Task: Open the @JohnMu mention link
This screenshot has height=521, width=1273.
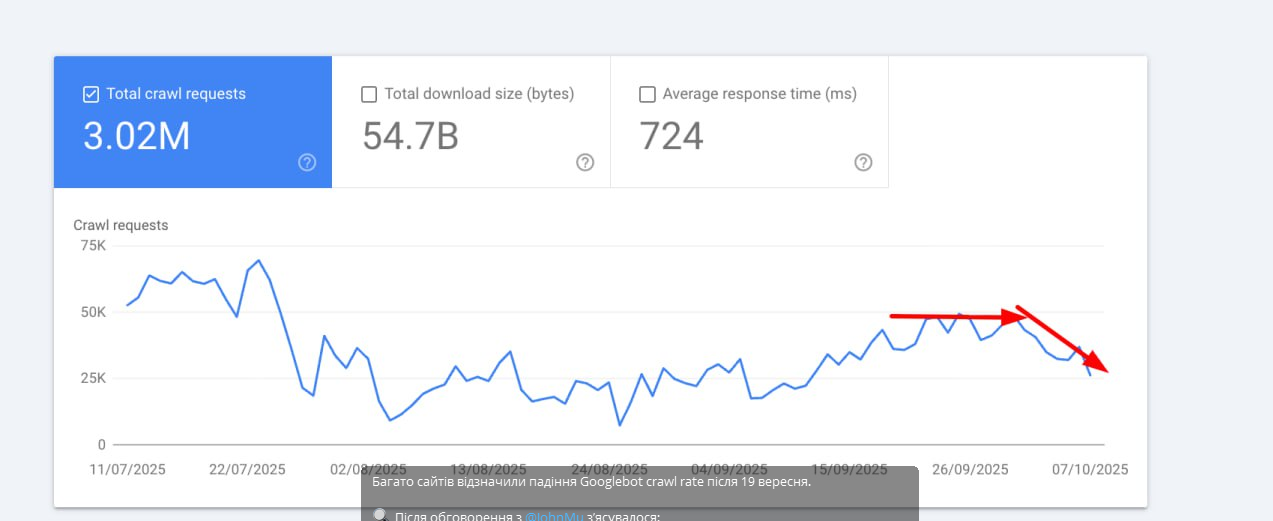Action: click(553, 516)
